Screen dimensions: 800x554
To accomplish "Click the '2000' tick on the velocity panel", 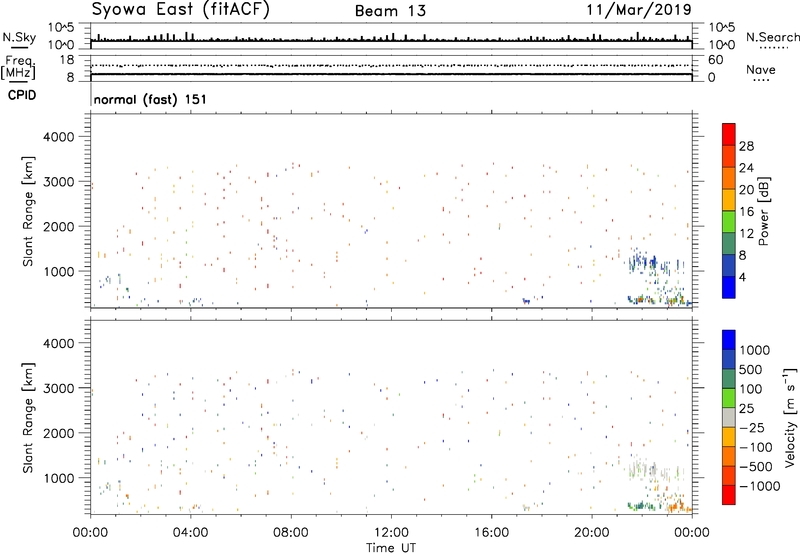I will 59,433.
